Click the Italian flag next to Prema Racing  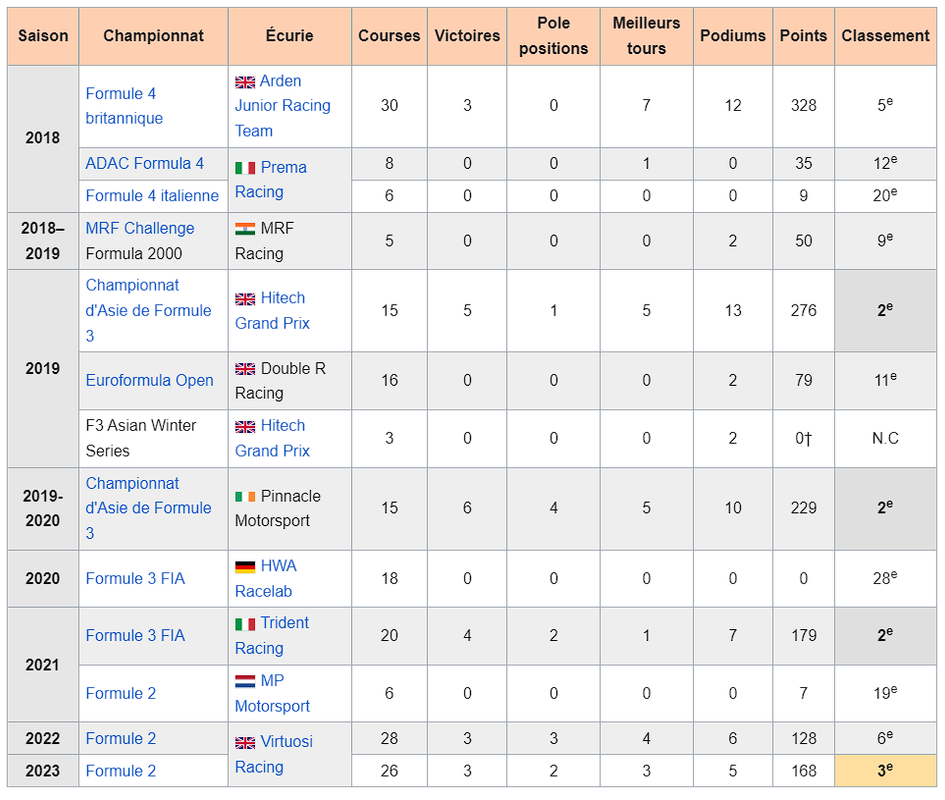pyautogui.click(x=245, y=168)
